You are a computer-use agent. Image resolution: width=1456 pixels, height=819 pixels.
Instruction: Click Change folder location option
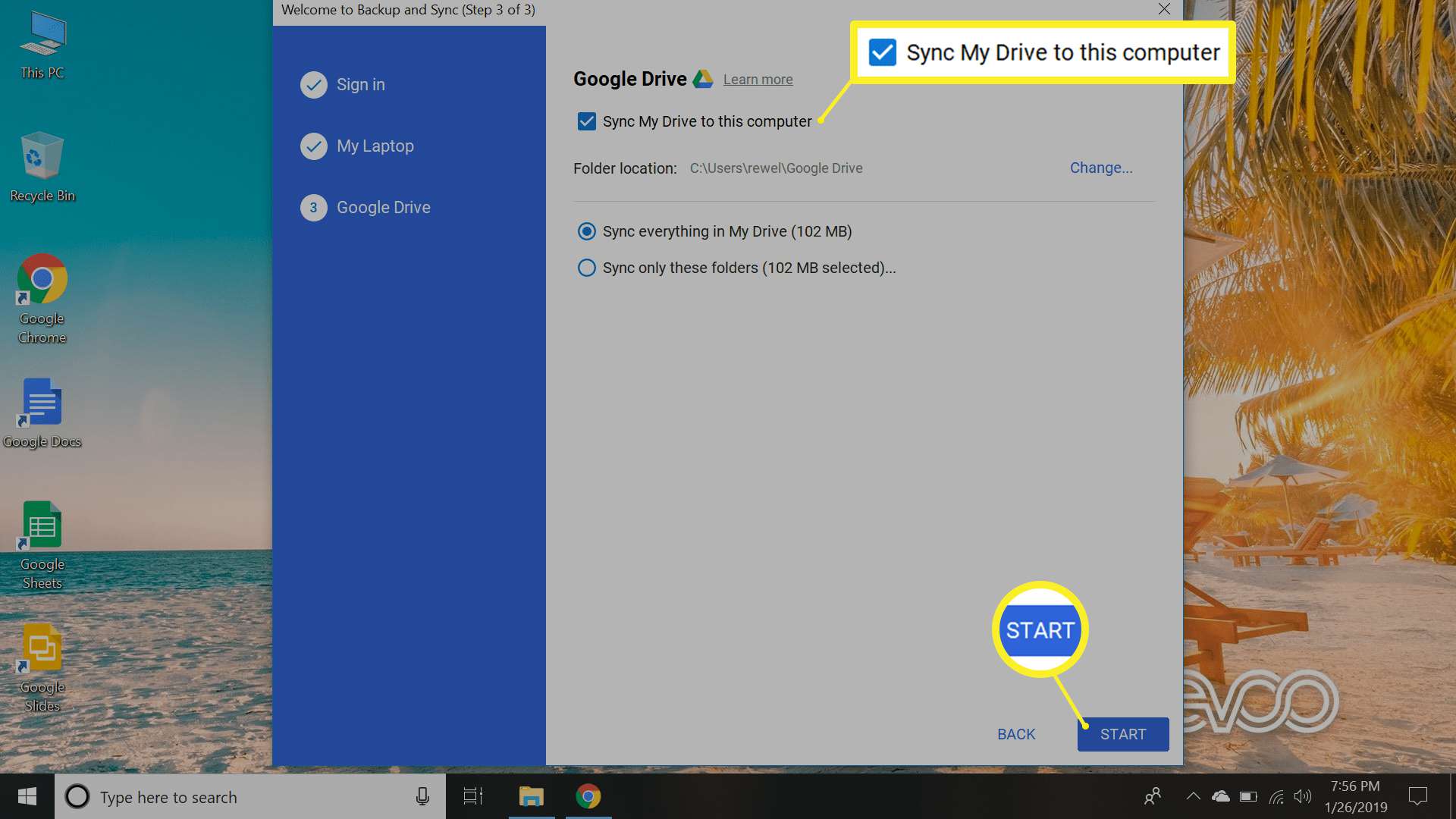tap(1100, 167)
